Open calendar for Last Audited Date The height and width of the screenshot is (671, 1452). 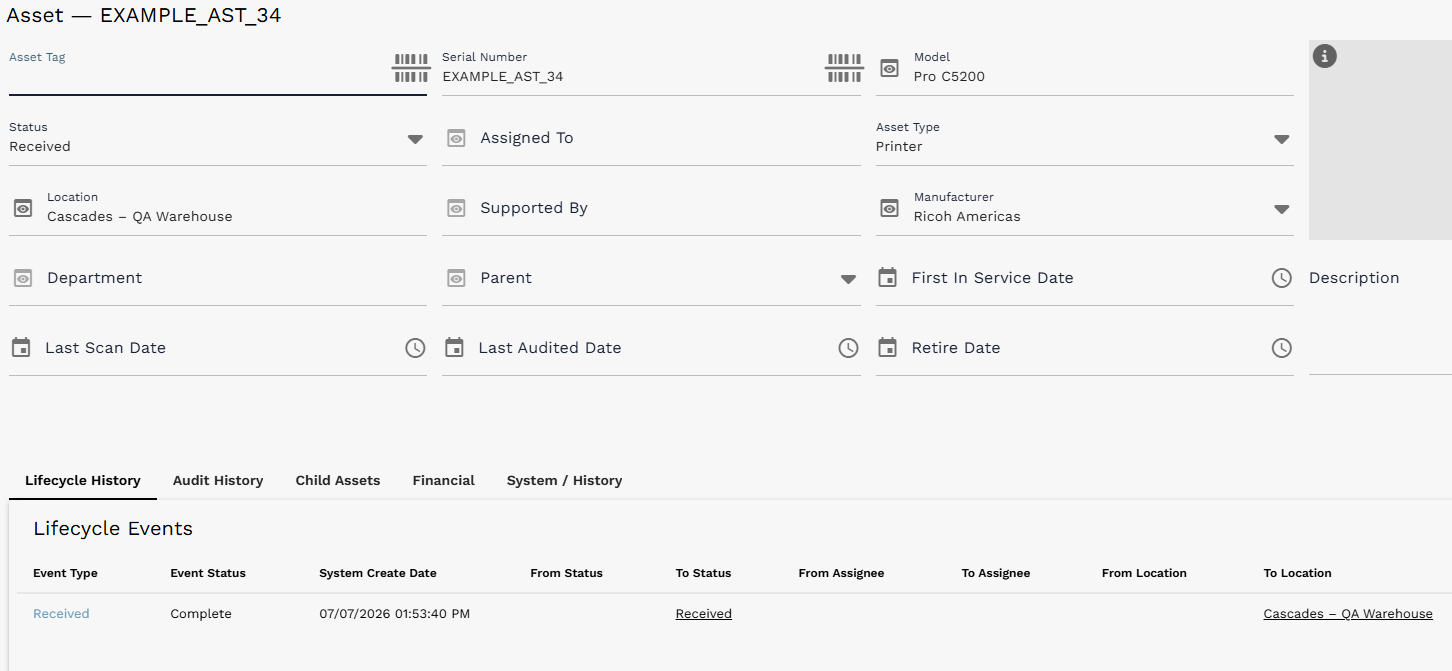tap(454, 347)
